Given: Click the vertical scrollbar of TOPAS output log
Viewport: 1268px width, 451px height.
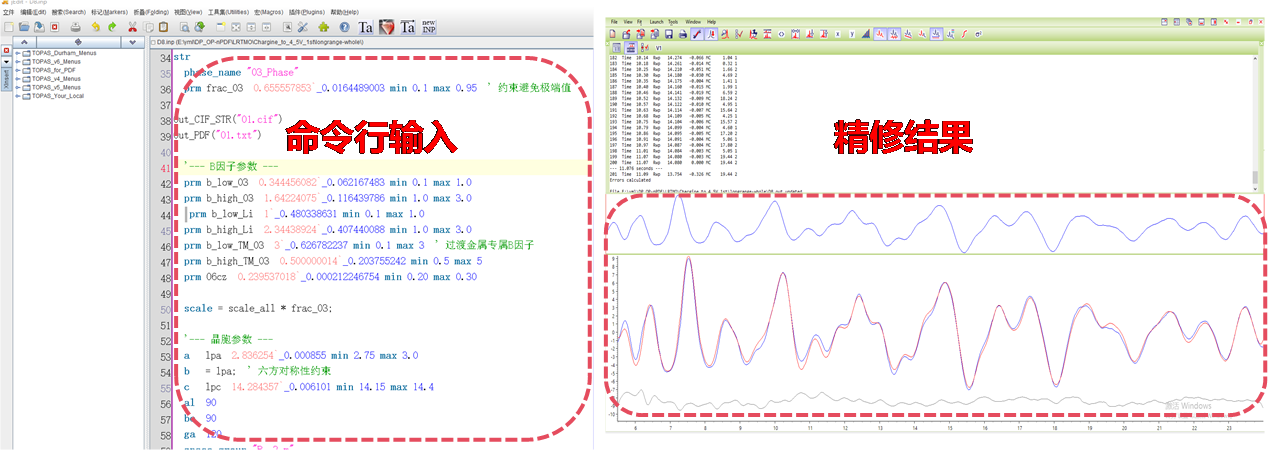Looking at the screenshot, I should click(x=1255, y=120).
